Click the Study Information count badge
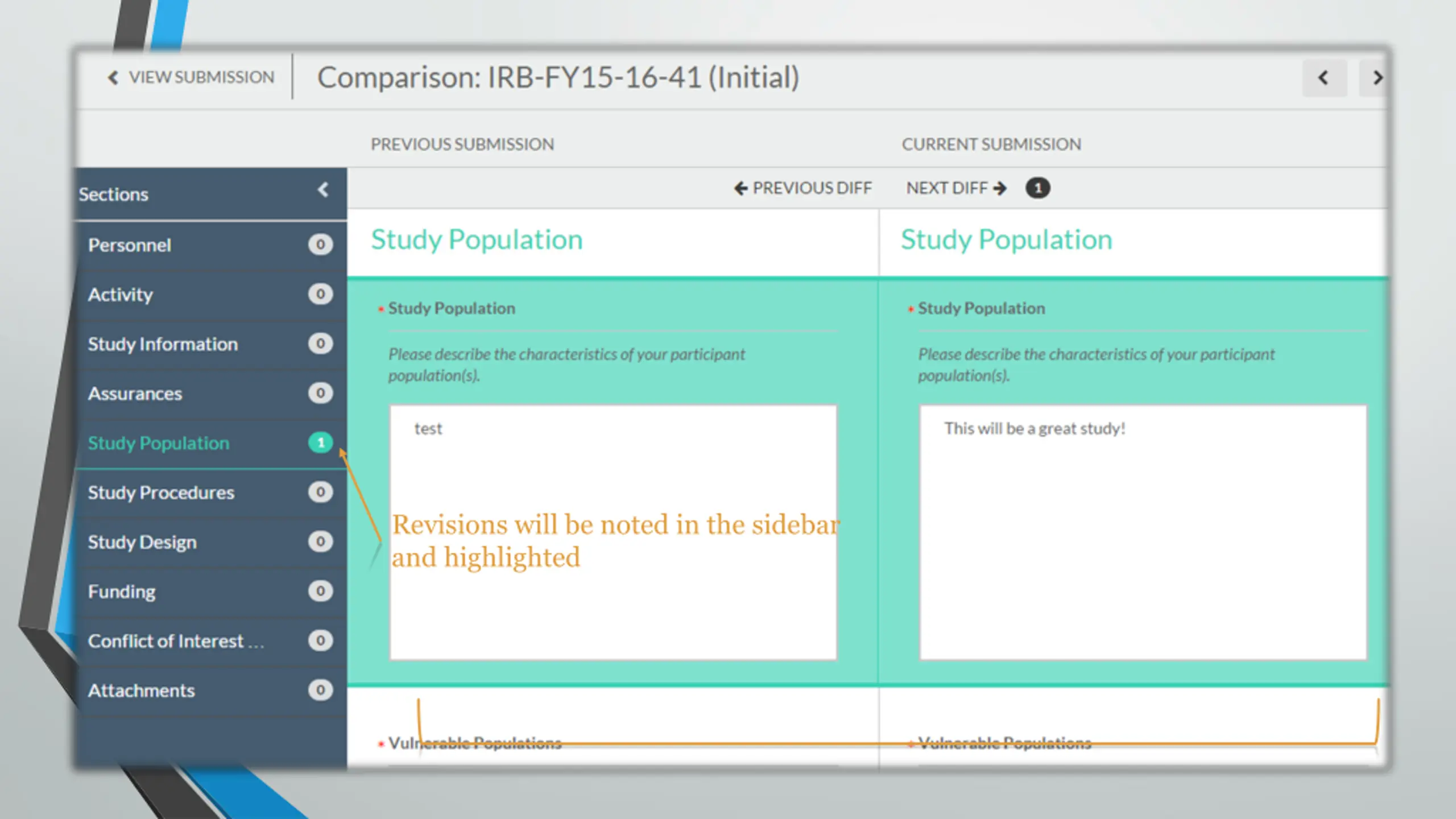Image resolution: width=1456 pixels, height=819 pixels. tap(320, 344)
